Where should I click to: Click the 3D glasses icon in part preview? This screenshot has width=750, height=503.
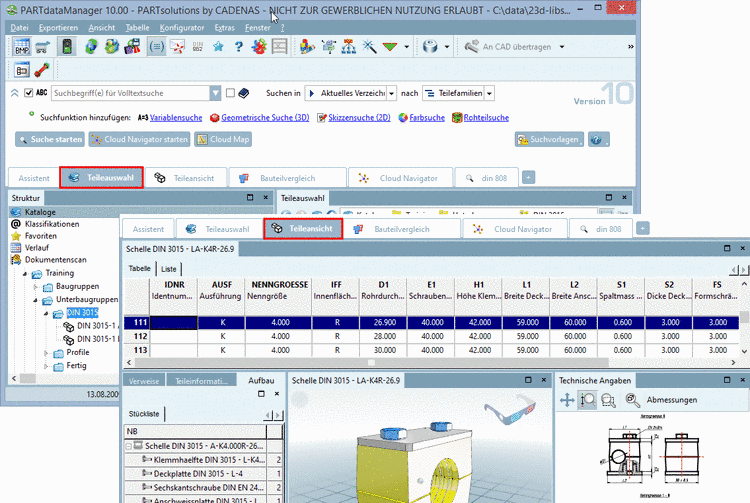[510, 411]
